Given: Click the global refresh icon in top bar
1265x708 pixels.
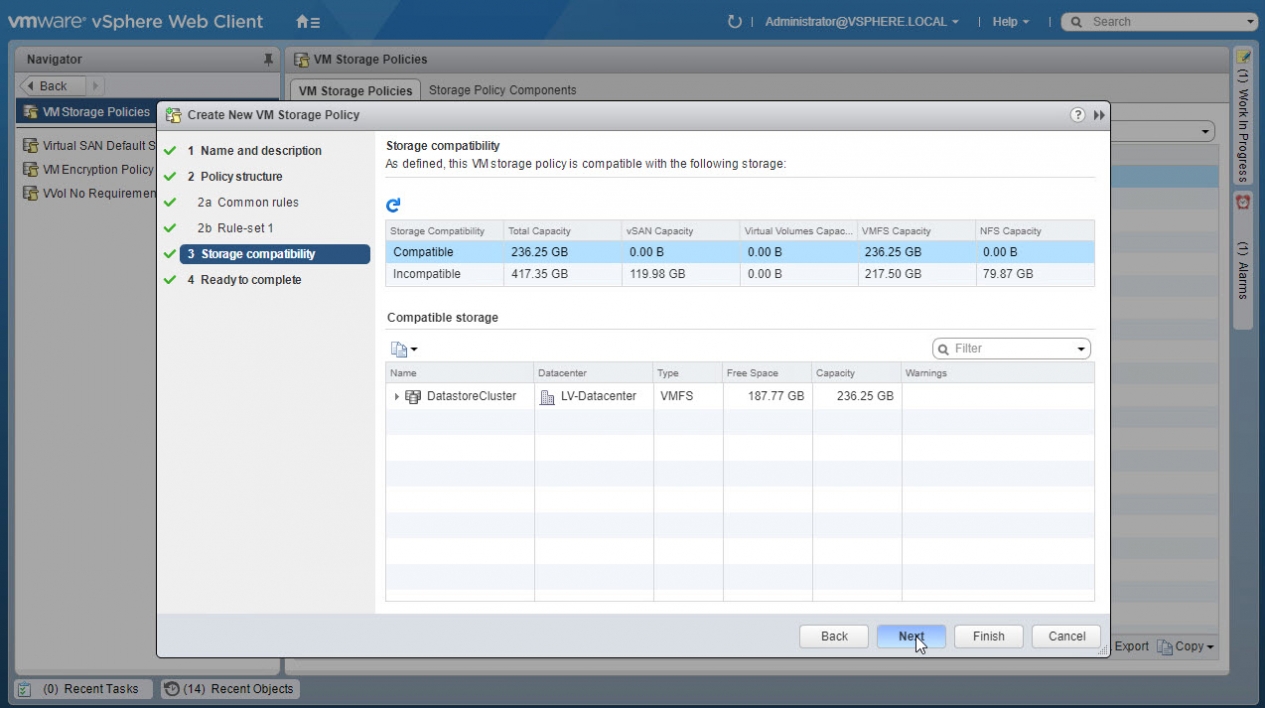Looking at the screenshot, I should [735, 21].
